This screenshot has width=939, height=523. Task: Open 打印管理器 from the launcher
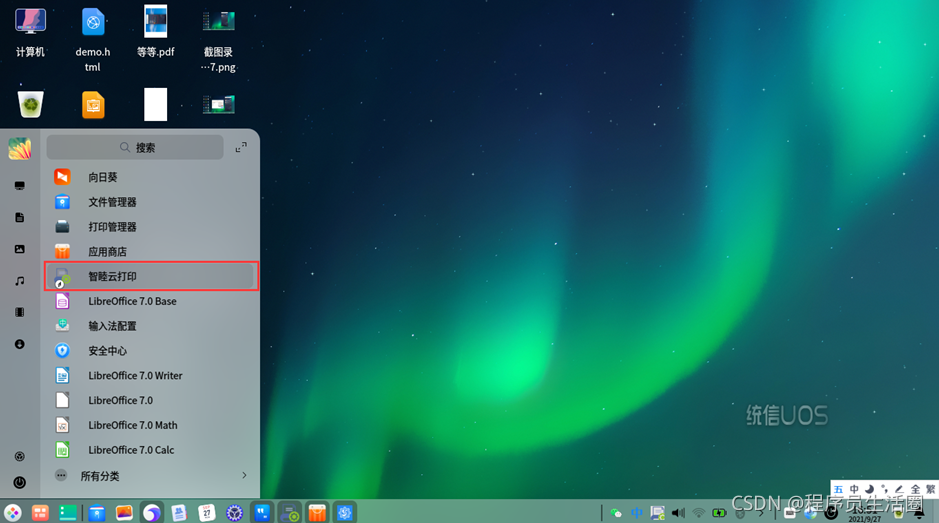point(151,226)
